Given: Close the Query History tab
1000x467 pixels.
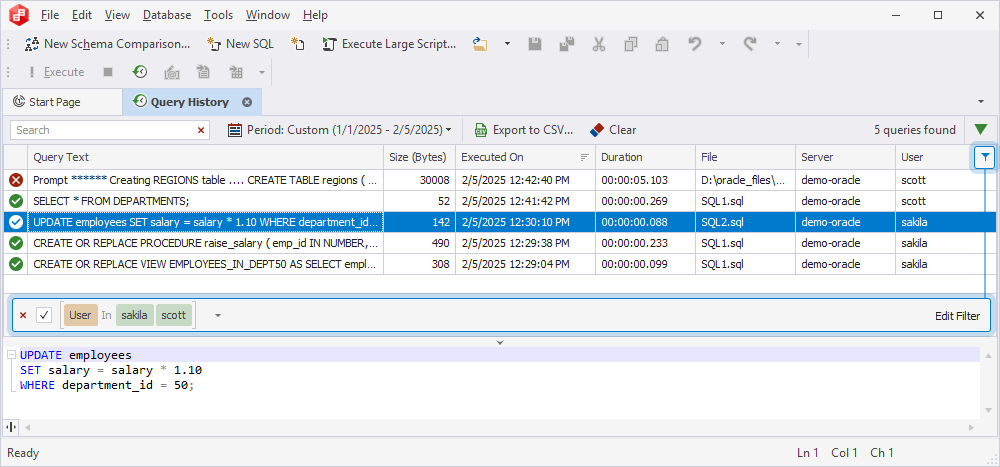Looking at the screenshot, I should click(x=247, y=102).
